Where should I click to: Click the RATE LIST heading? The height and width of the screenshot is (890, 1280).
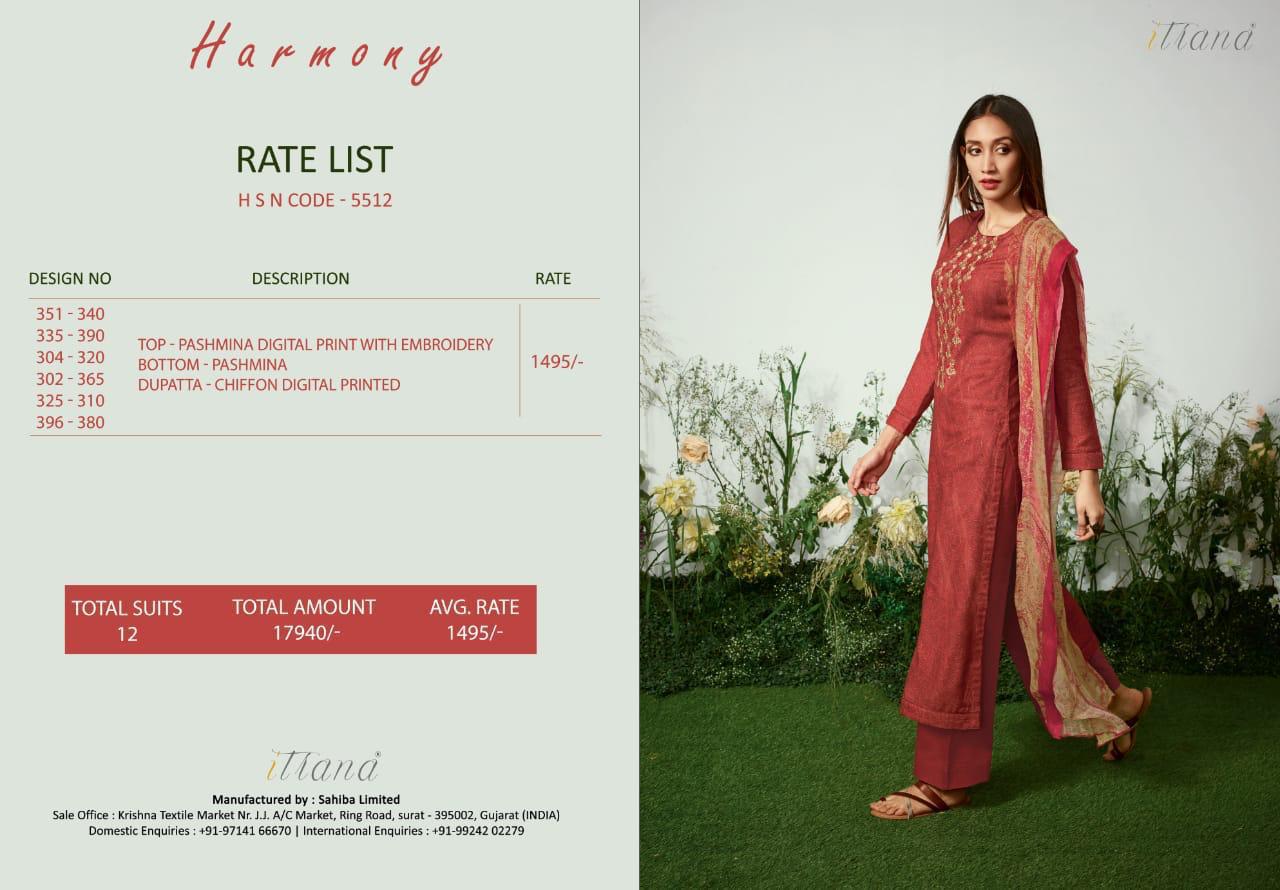pyautogui.click(x=314, y=160)
